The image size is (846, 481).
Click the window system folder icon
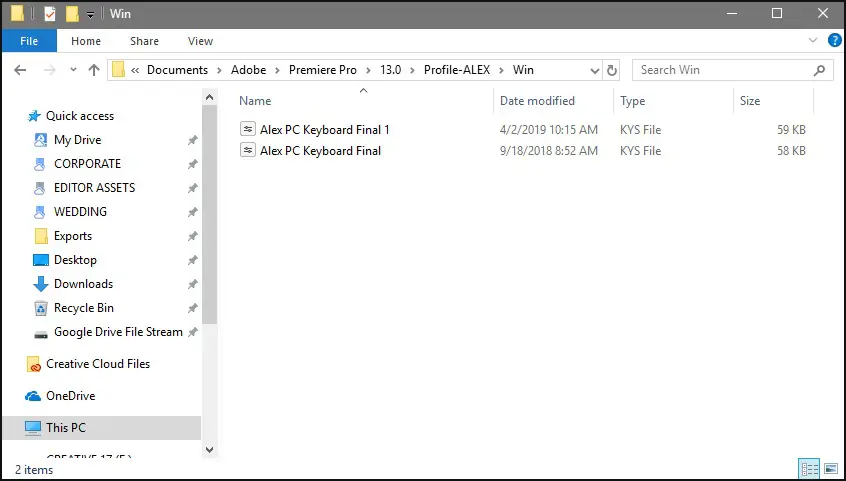click(x=17, y=13)
